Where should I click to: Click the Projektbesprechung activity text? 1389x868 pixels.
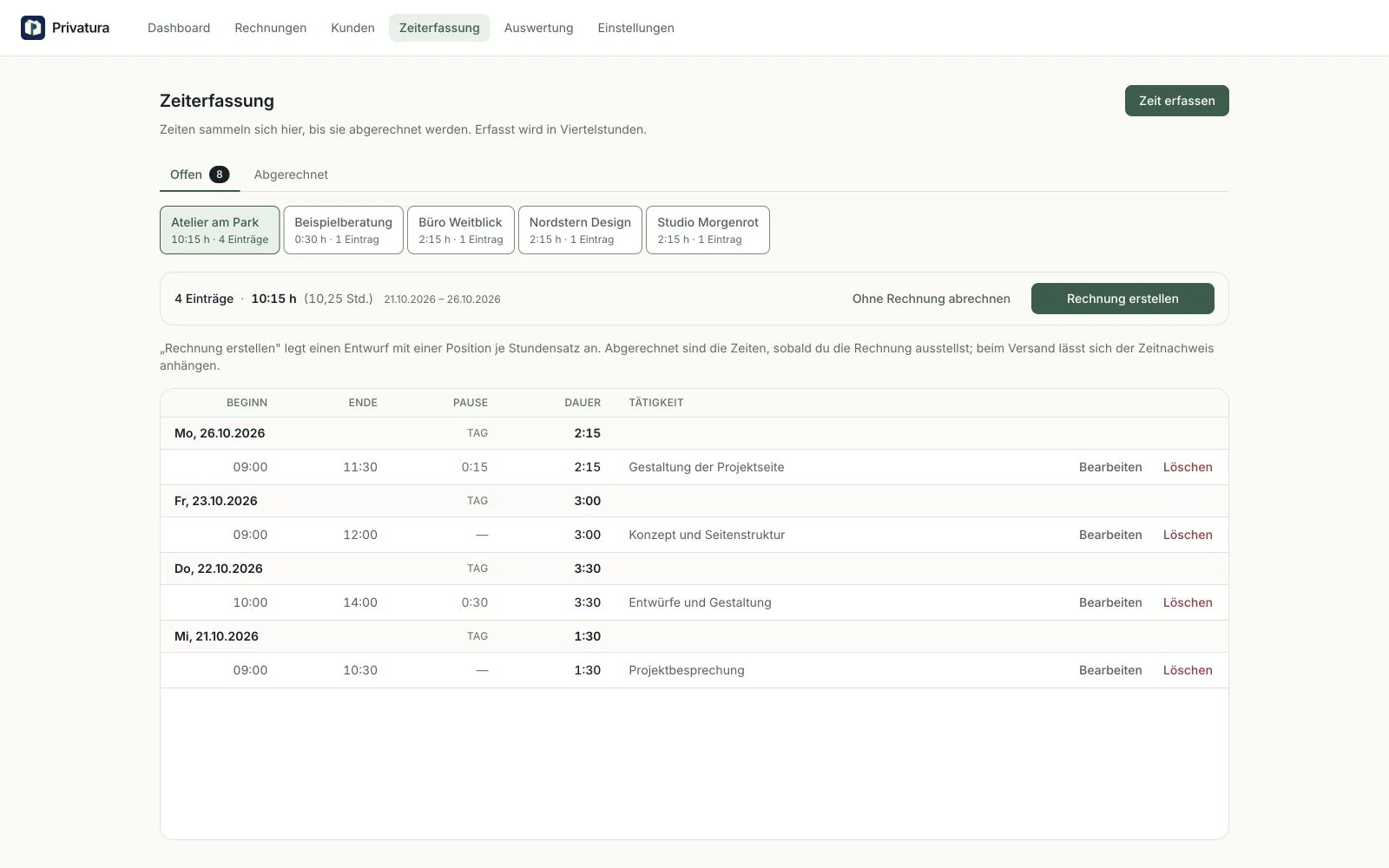tap(687, 670)
